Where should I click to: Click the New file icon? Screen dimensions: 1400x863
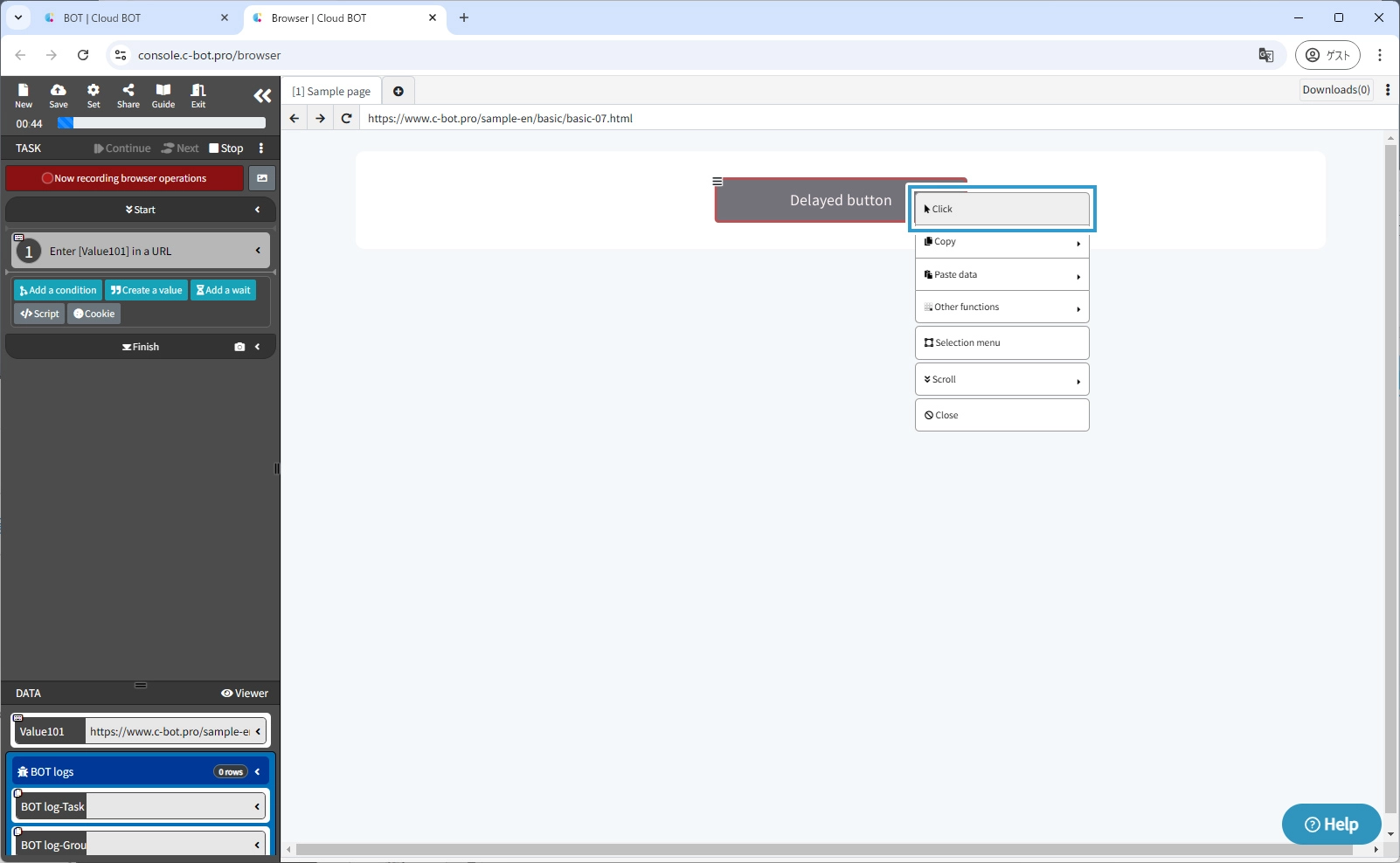click(24, 95)
